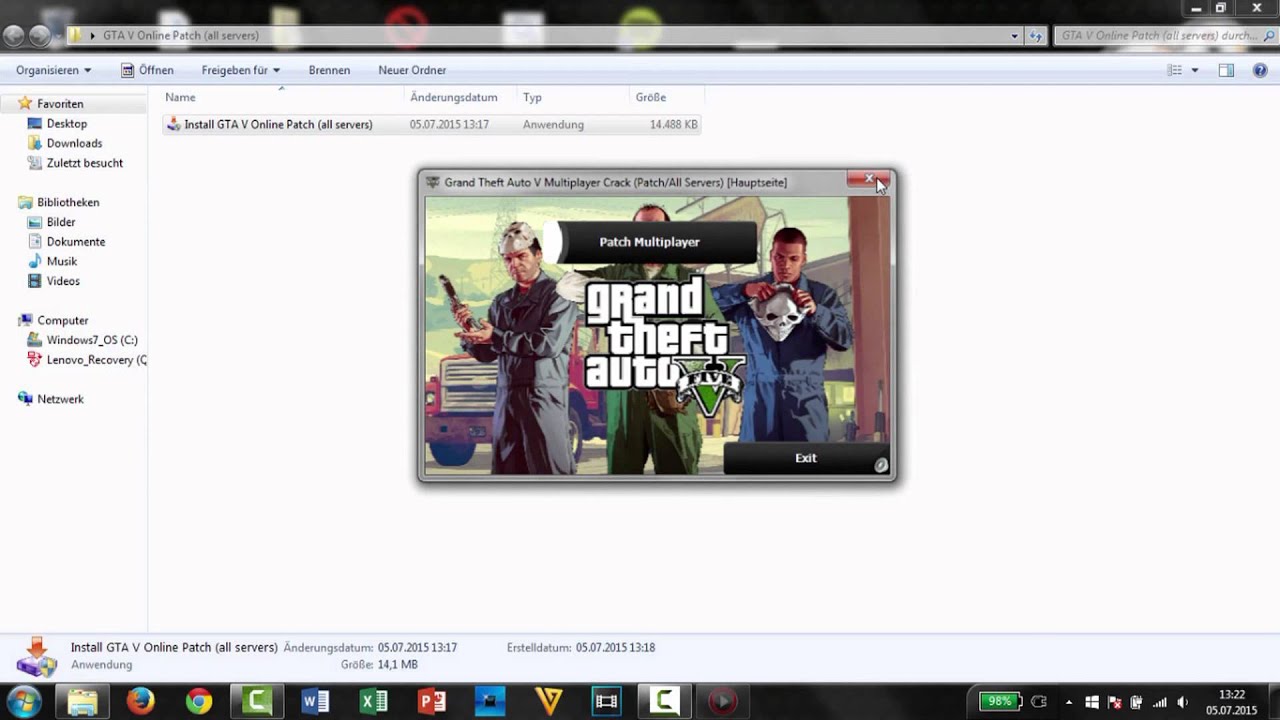Click the Patch Multiplayer button

(x=649, y=242)
